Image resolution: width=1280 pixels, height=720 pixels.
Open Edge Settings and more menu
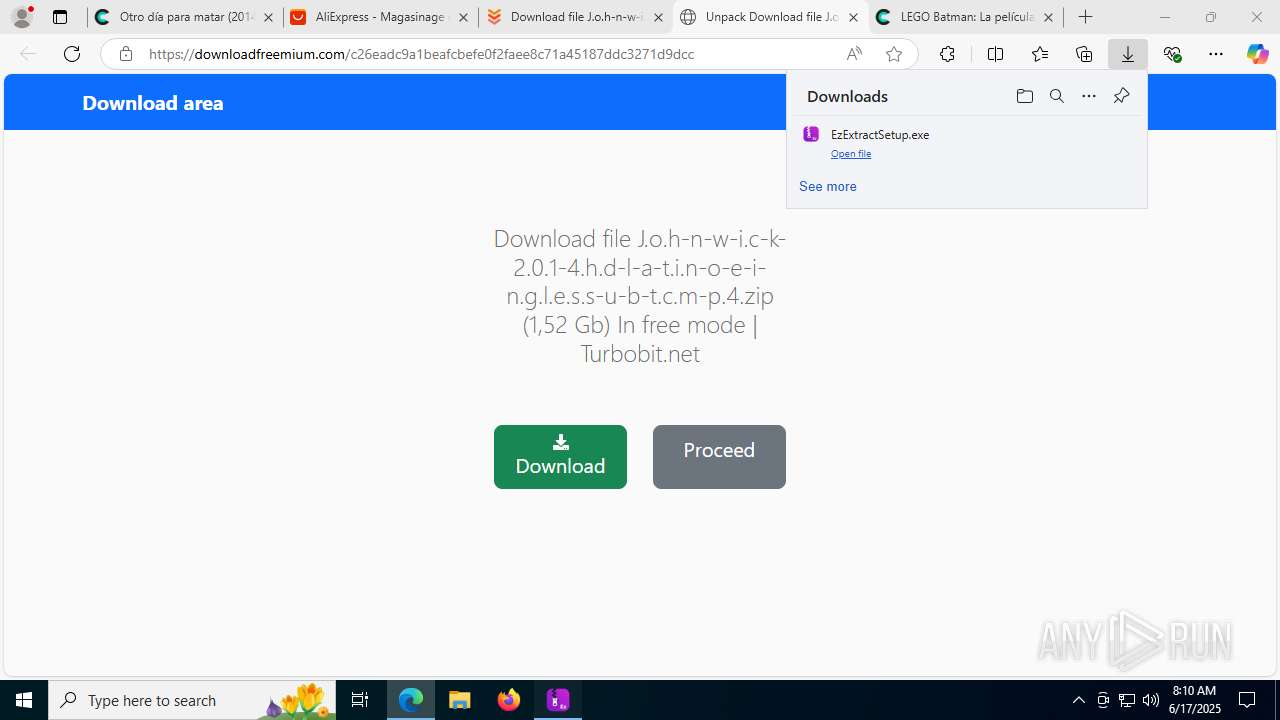1216,54
